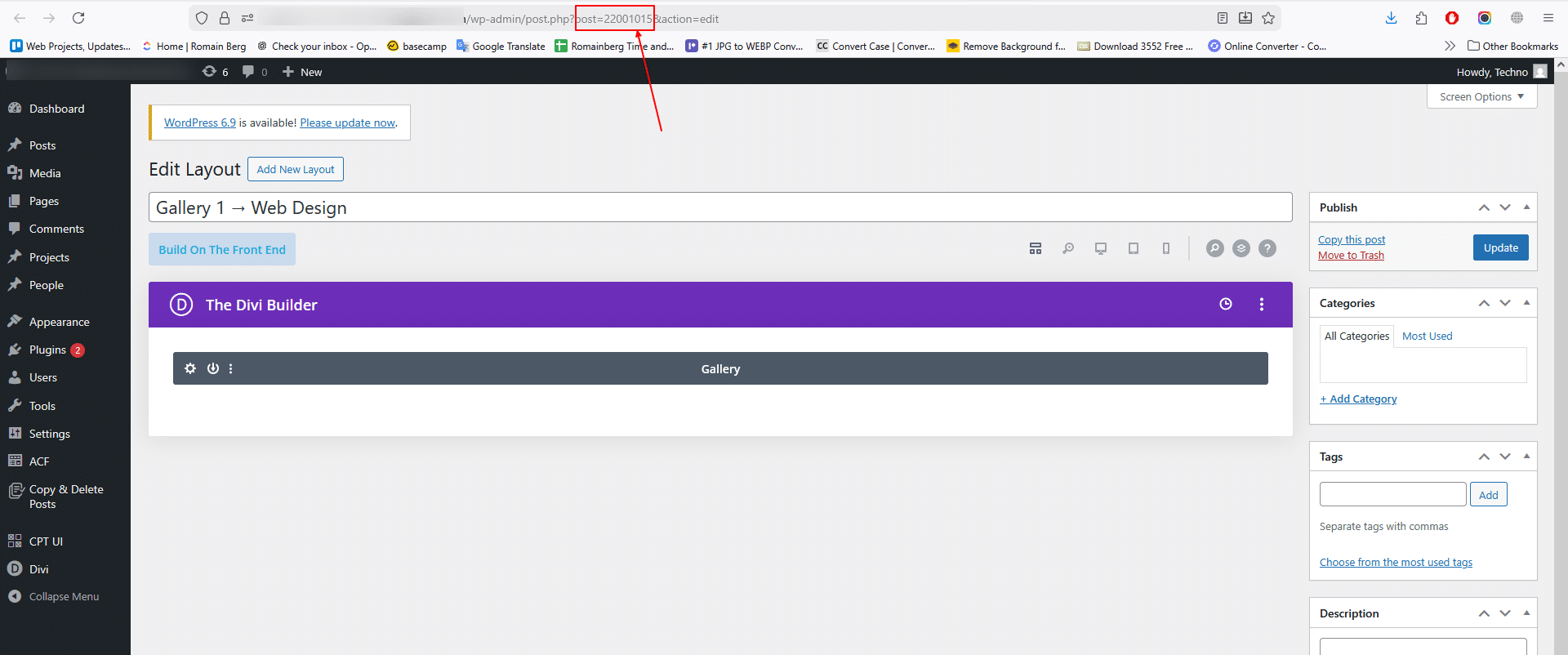Click the layout title field
The image size is (1568, 655).
[719, 207]
